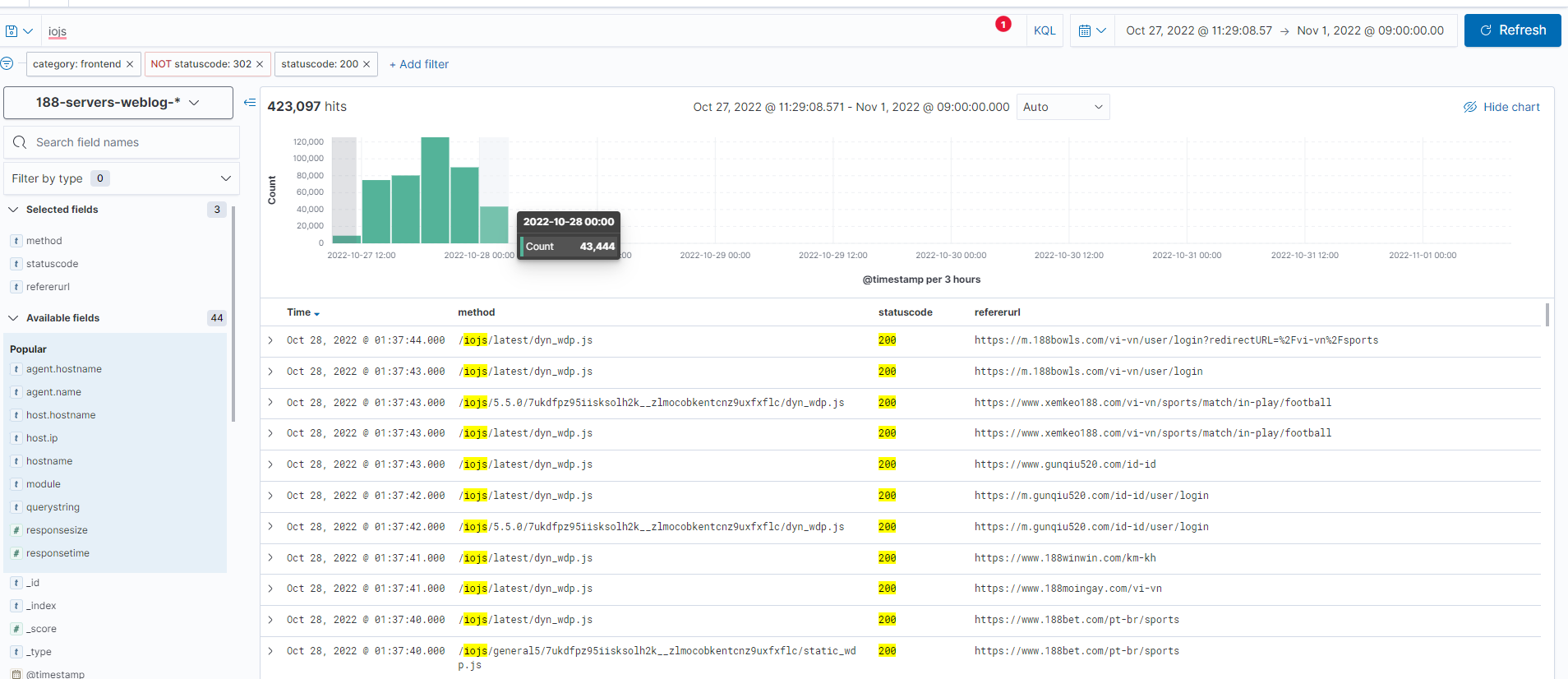The width and height of the screenshot is (1568, 679).
Task: Click into Search field names box
Action: click(x=131, y=142)
